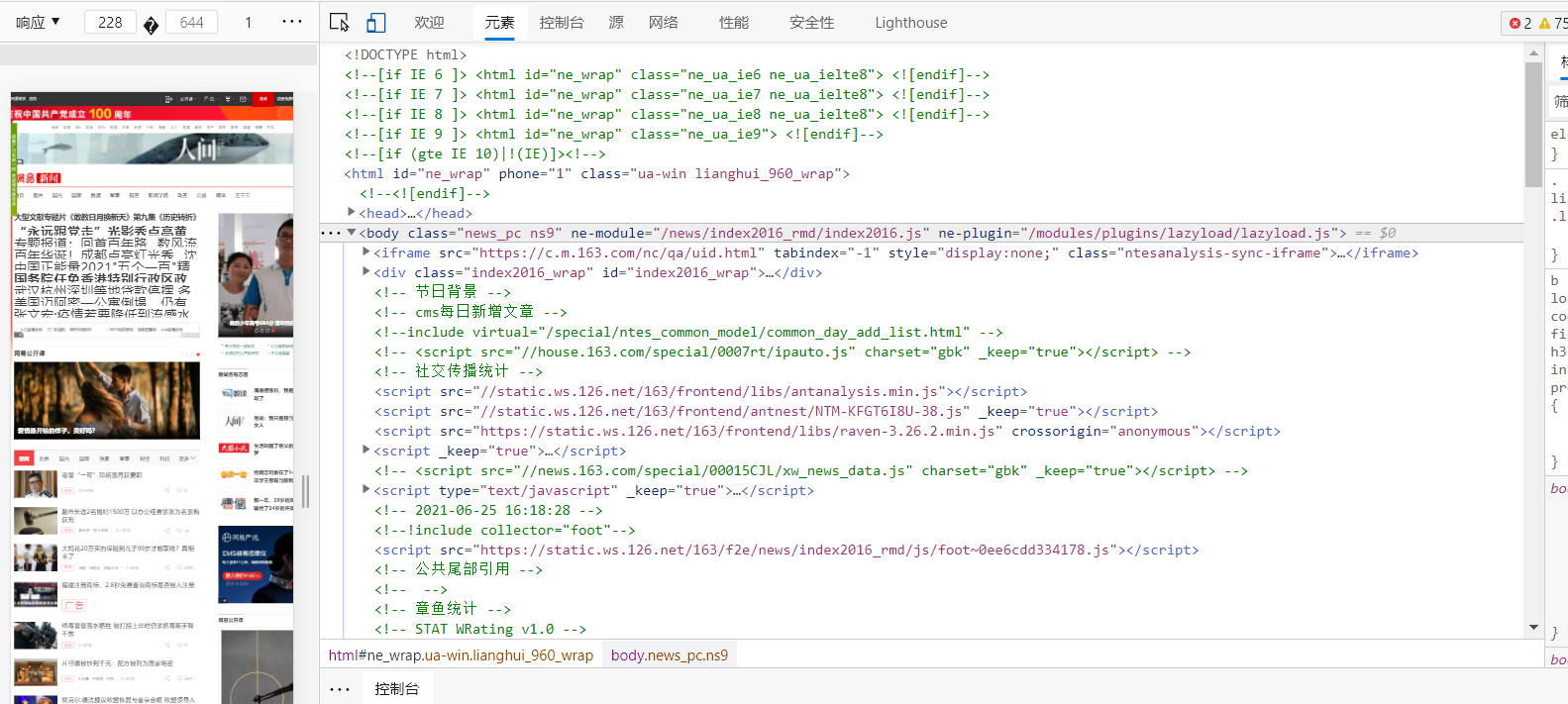Select the IE 9 conditional comment line
The image size is (1568, 704).
click(614, 134)
